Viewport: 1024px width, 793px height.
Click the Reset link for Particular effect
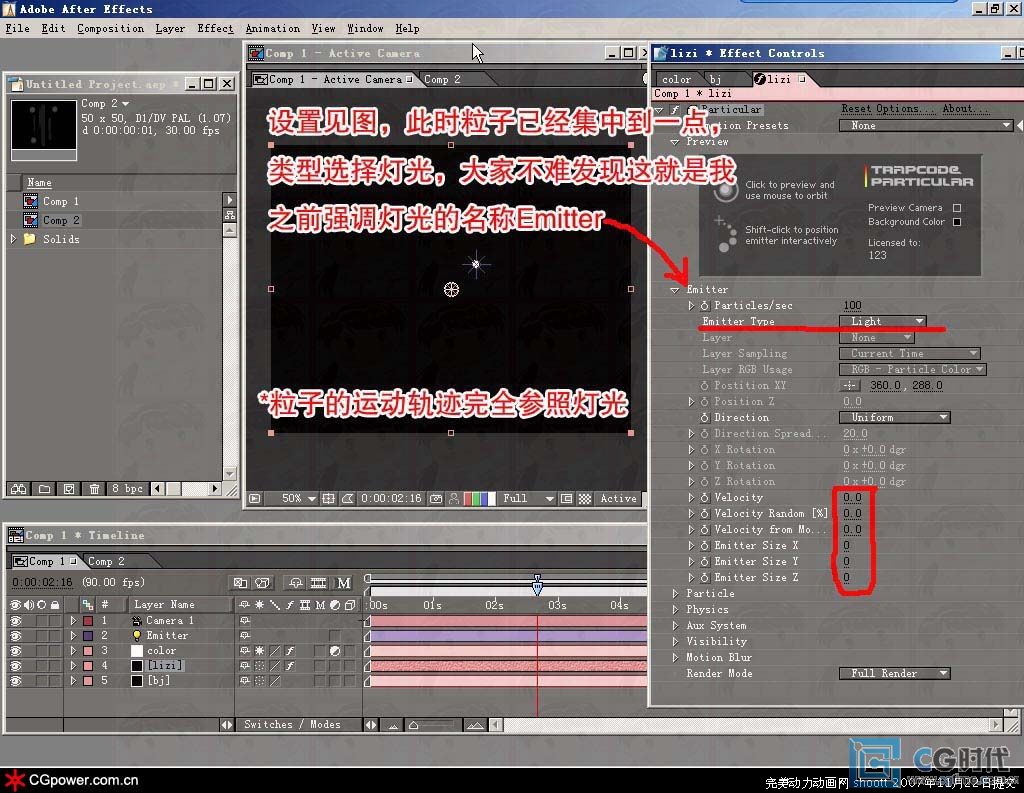click(x=856, y=108)
